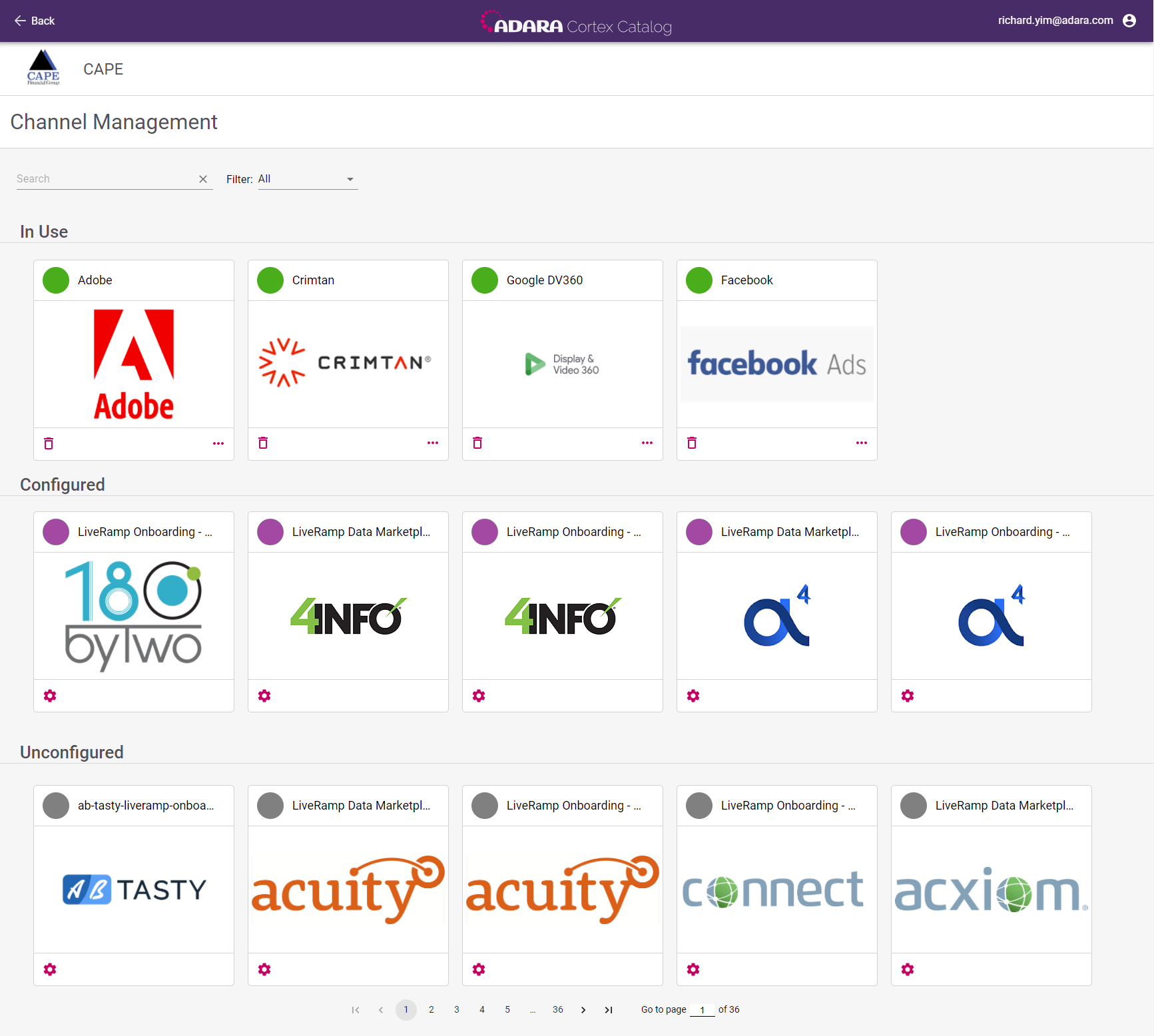This screenshot has height=1036, width=1154.
Task: Click the ADARA Cortex Catalog title logo
Action: point(576,23)
